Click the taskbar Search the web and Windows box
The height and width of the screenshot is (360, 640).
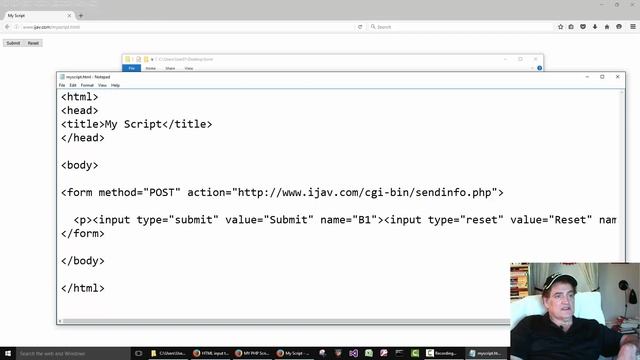[x=73, y=353]
